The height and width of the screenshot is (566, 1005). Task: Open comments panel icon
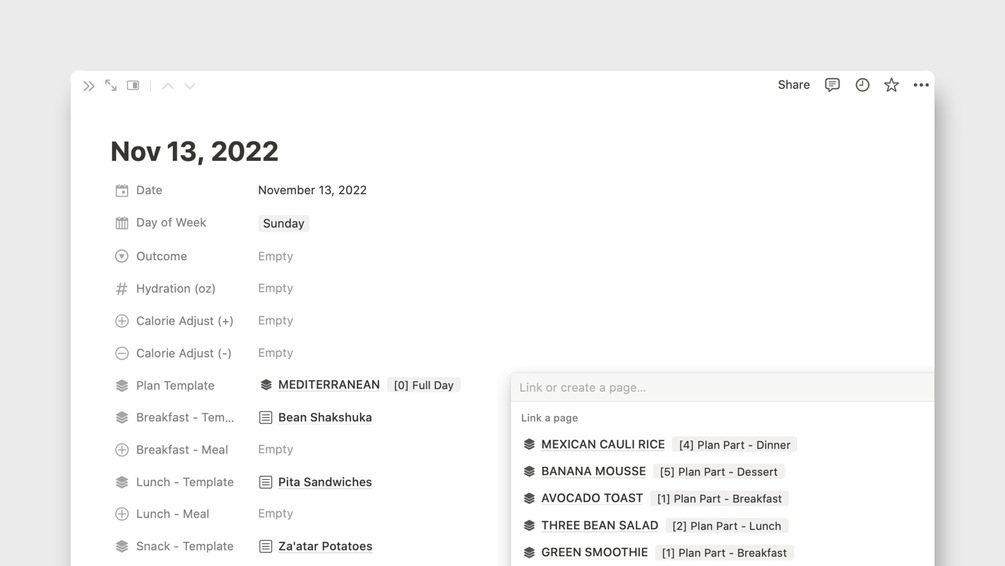coord(832,85)
